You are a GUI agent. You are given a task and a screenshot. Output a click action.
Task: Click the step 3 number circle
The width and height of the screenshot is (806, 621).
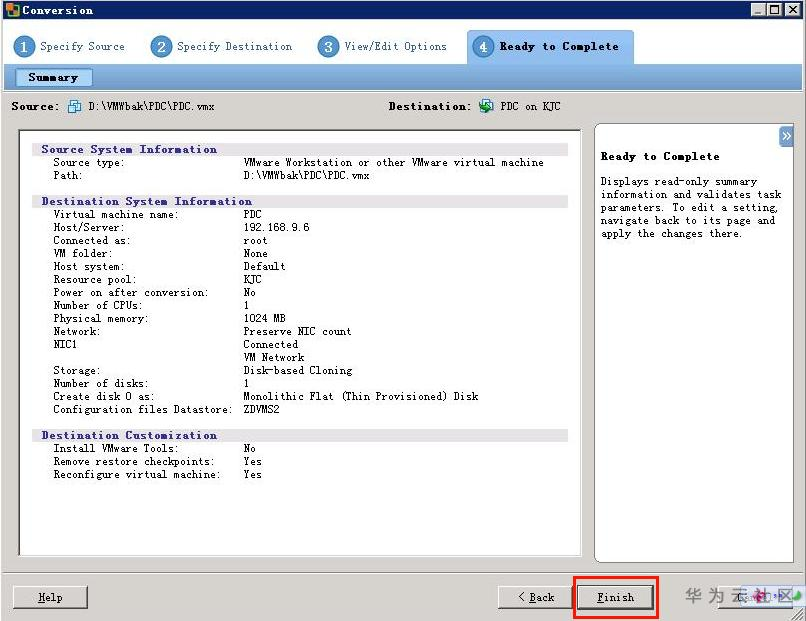click(x=328, y=47)
